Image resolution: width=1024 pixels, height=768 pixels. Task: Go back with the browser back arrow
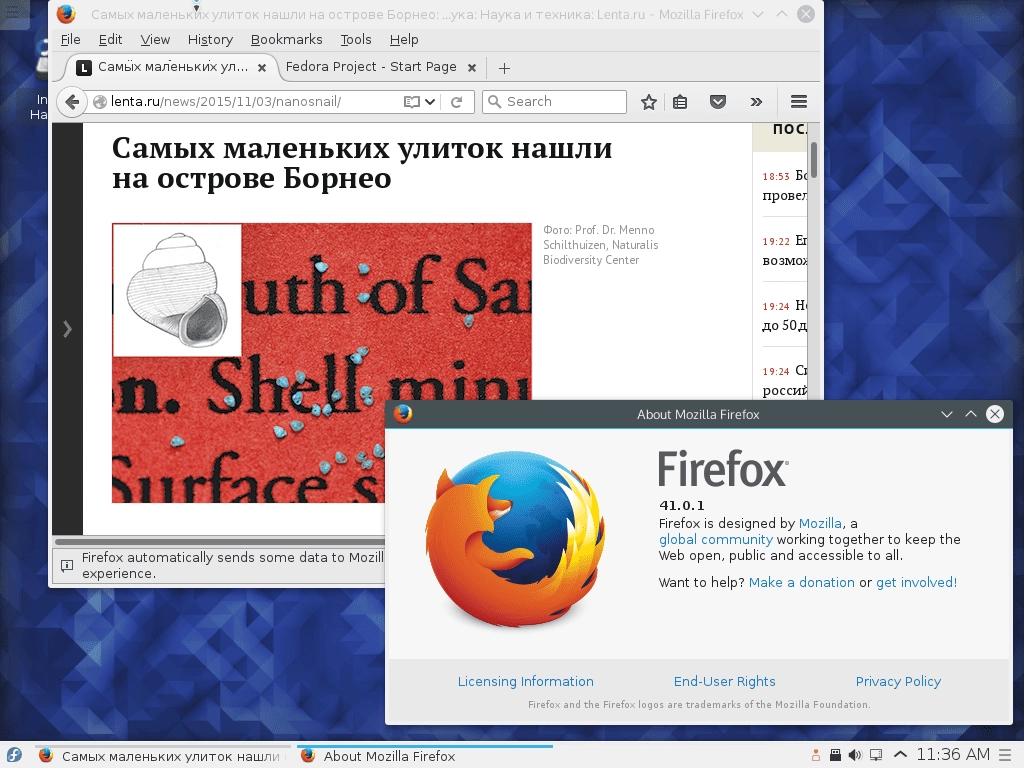pos(72,102)
